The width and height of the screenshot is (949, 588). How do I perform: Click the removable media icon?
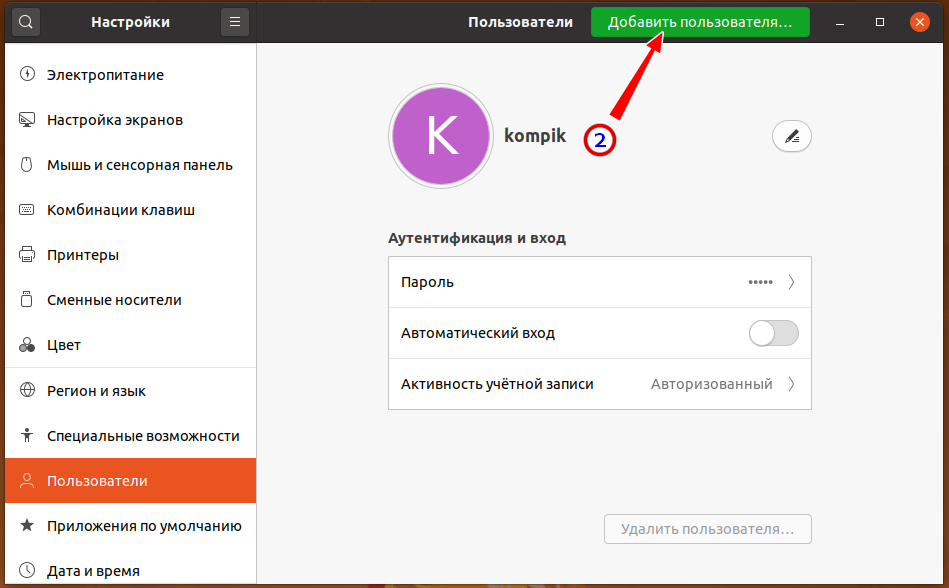pos(27,300)
